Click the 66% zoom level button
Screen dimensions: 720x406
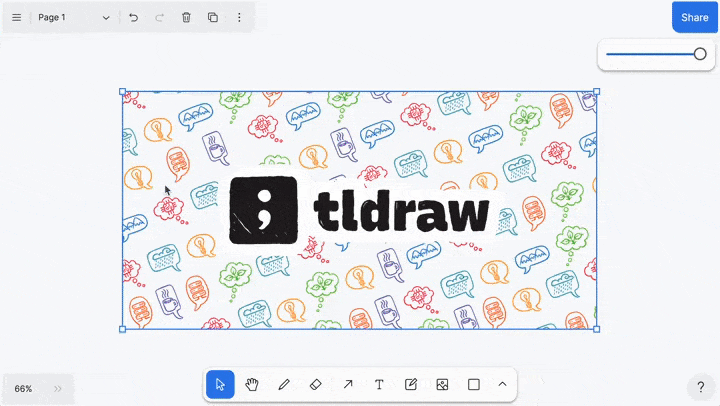pyautogui.click(x=23, y=388)
